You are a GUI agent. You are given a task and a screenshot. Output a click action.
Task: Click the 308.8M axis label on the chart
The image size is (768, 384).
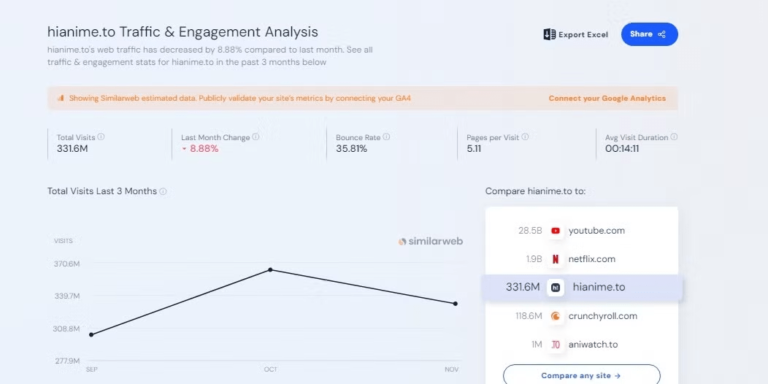[x=67, y=329]
